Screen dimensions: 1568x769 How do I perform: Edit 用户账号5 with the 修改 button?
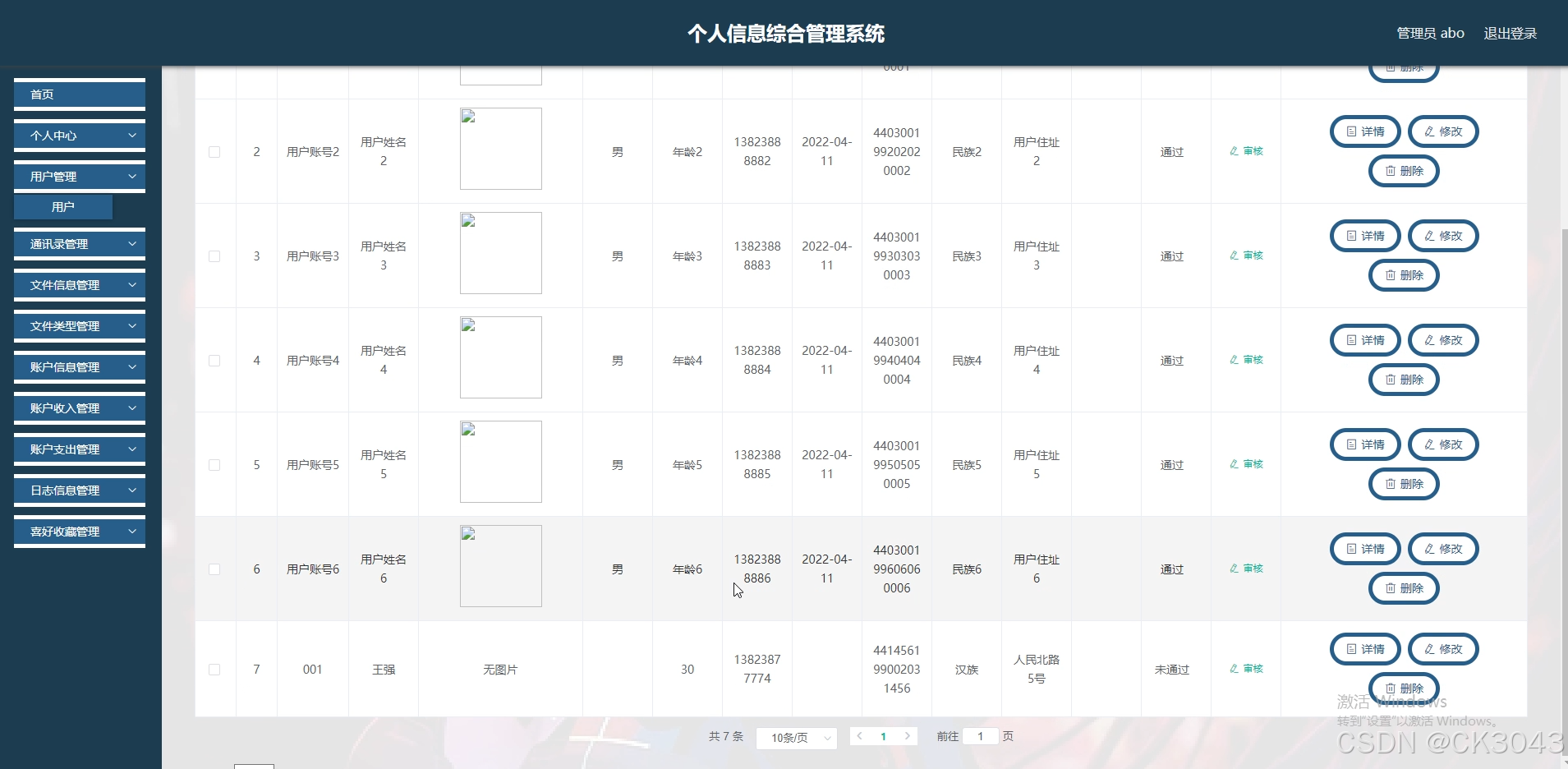(1443, 444)
